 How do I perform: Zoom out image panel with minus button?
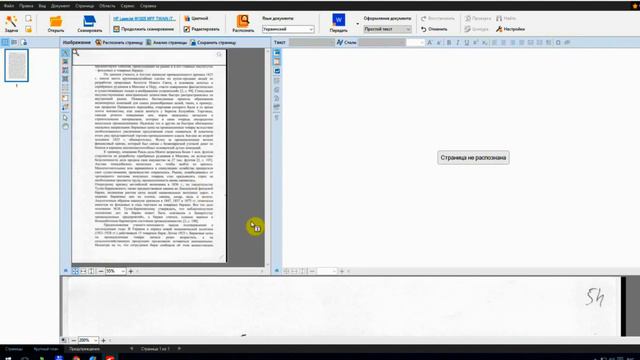click(101, 271)
